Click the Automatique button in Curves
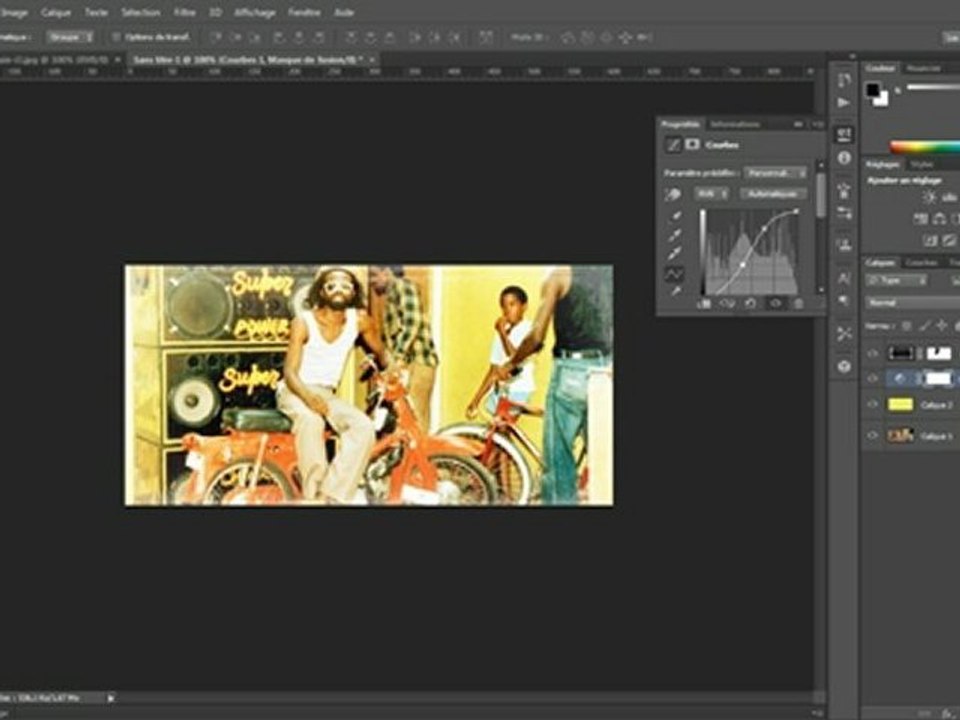 (x=773, y=193)
